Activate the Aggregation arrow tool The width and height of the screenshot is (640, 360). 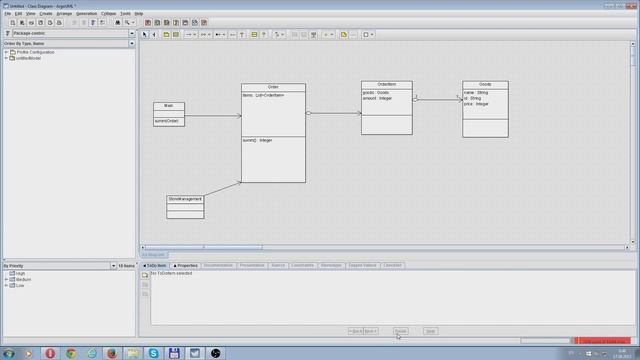tap(203, 35)
